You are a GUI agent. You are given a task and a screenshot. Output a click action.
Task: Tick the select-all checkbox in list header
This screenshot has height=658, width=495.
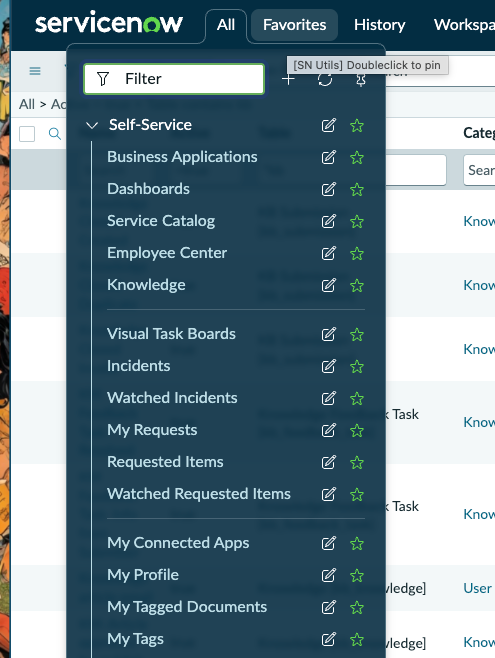click(27, 134)
